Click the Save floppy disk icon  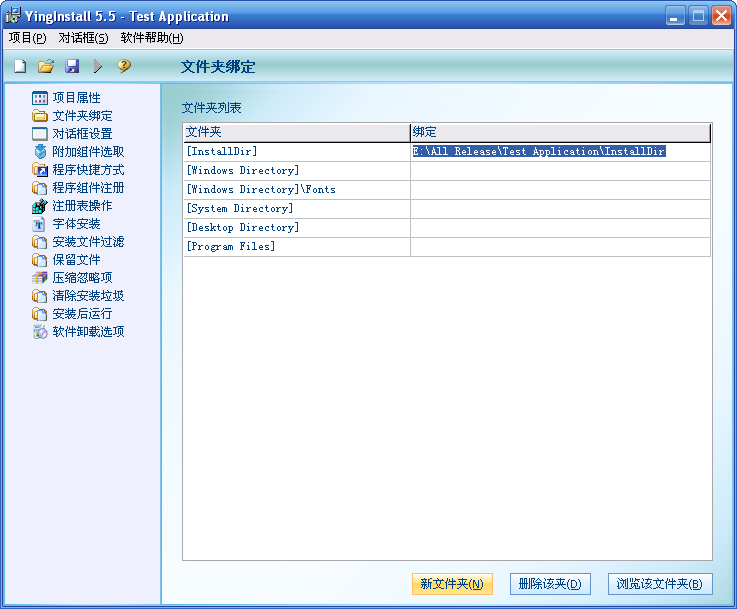pos(72,66)
